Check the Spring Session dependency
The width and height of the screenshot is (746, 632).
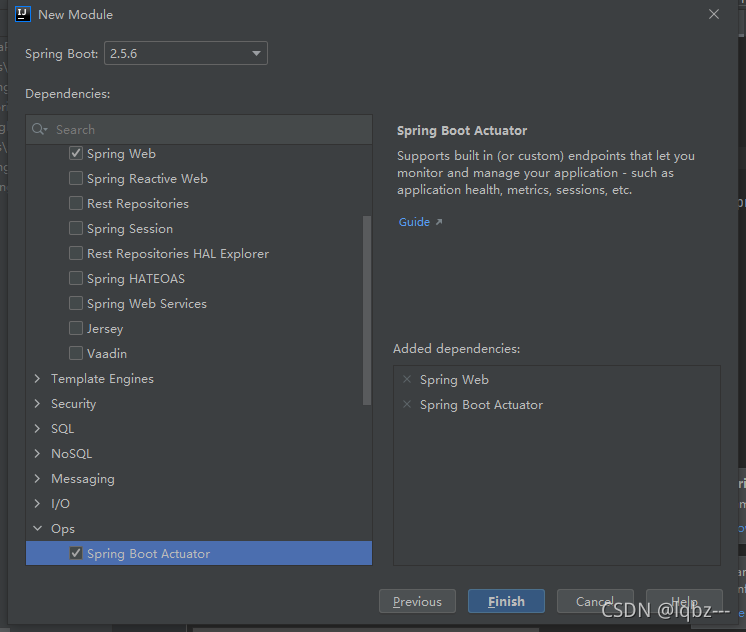click(76, 228)
